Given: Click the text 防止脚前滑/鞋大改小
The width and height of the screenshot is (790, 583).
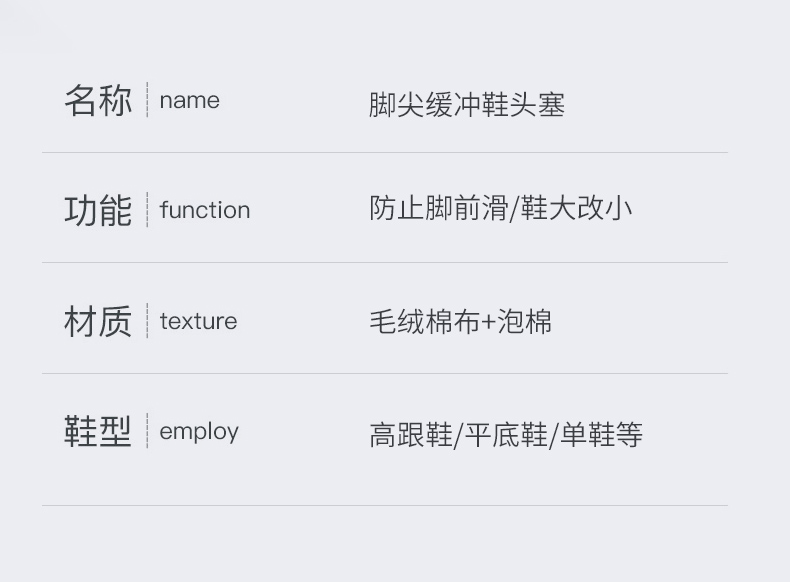Looking at the screenshot, I should tap(501, 209).
